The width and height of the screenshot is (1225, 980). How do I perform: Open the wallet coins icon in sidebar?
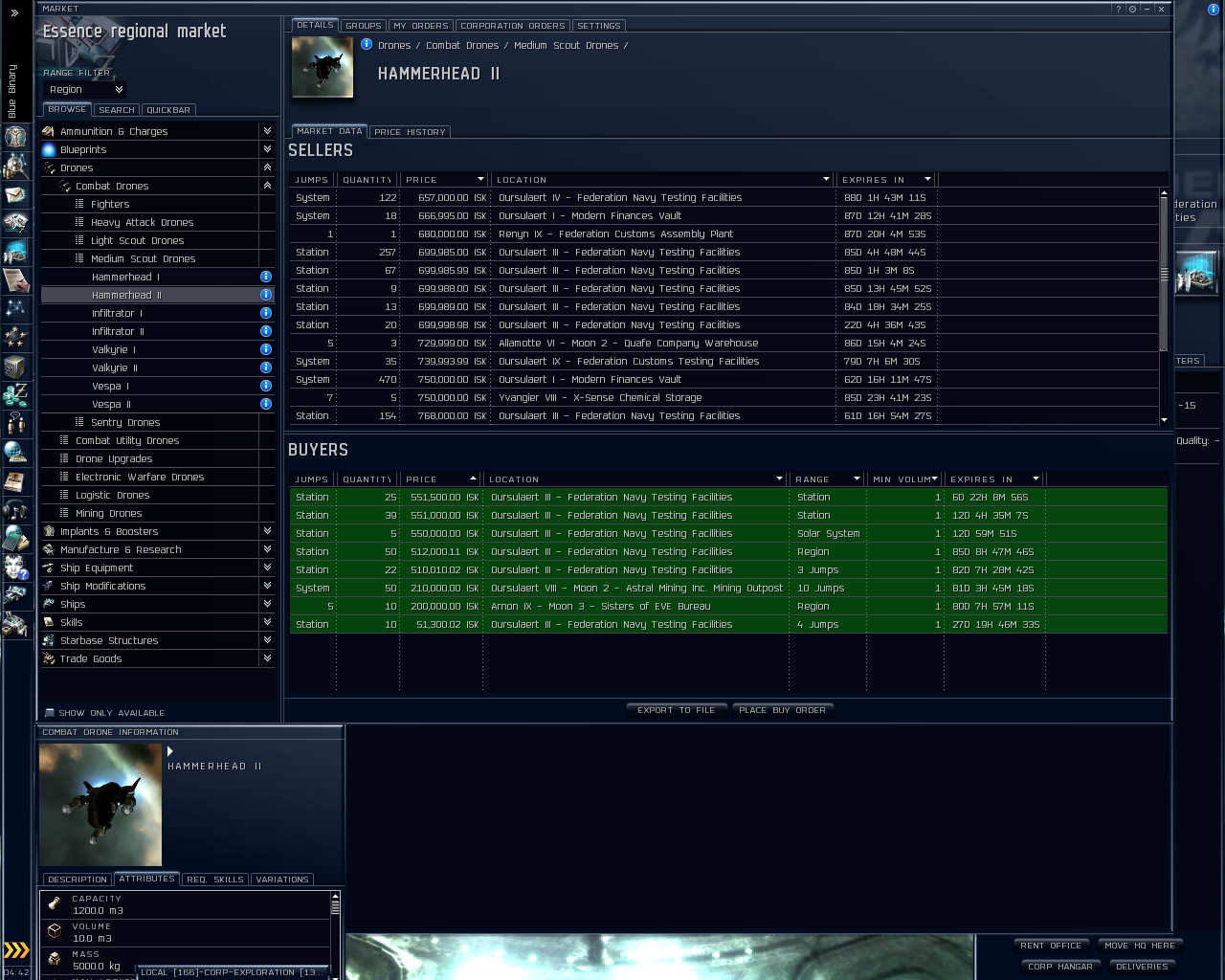(15, 395)
